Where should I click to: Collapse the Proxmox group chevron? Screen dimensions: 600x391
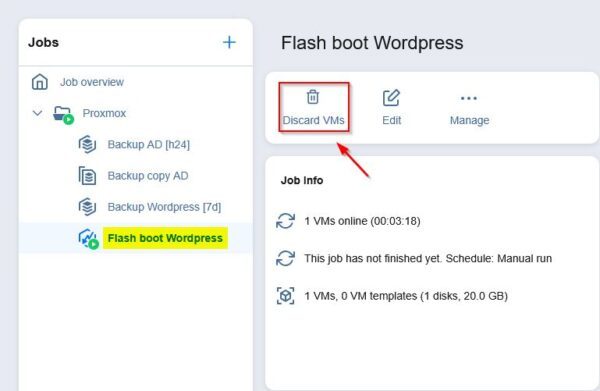click(x=37, y=113)
